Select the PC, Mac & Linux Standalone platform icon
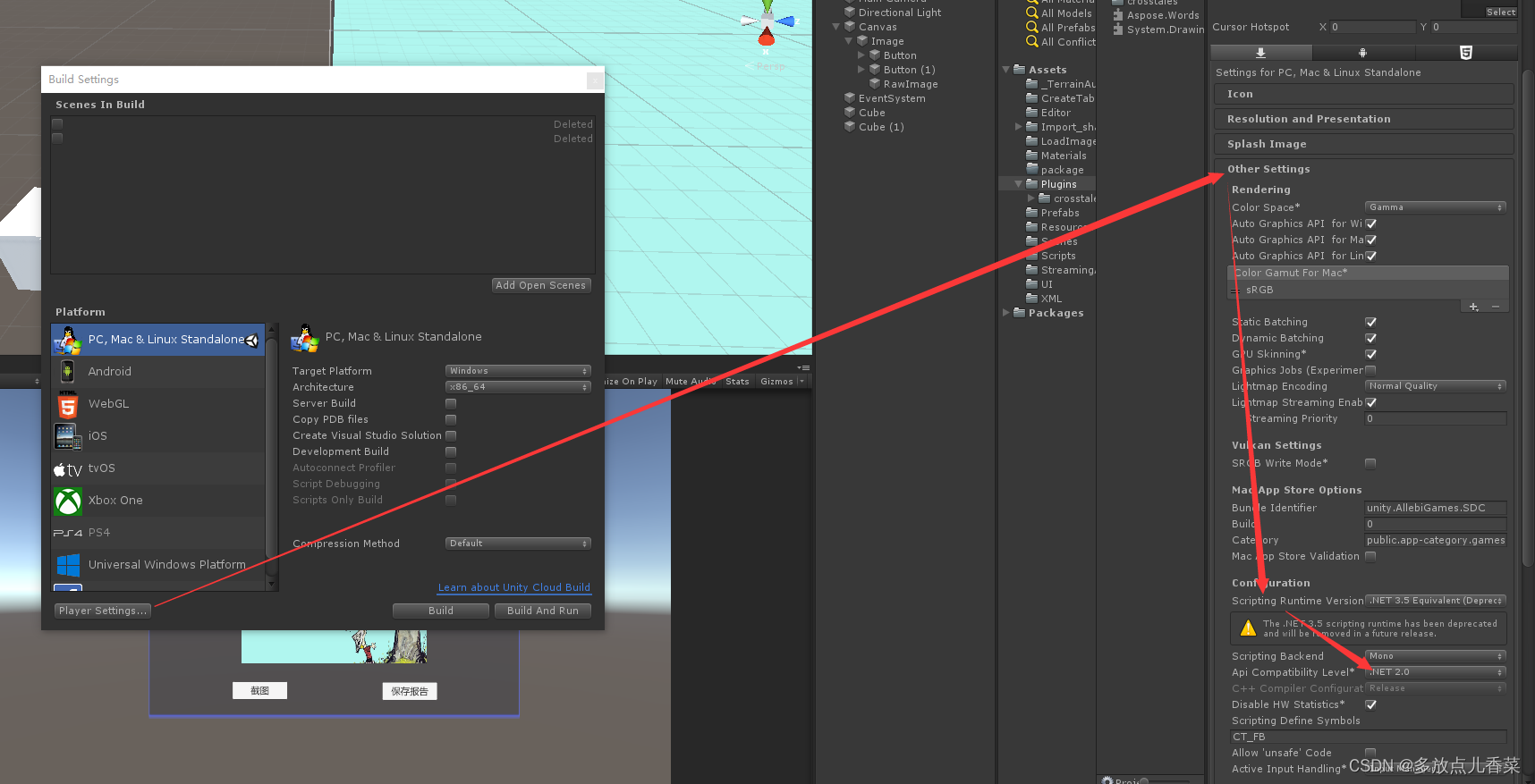 [68, 340]
